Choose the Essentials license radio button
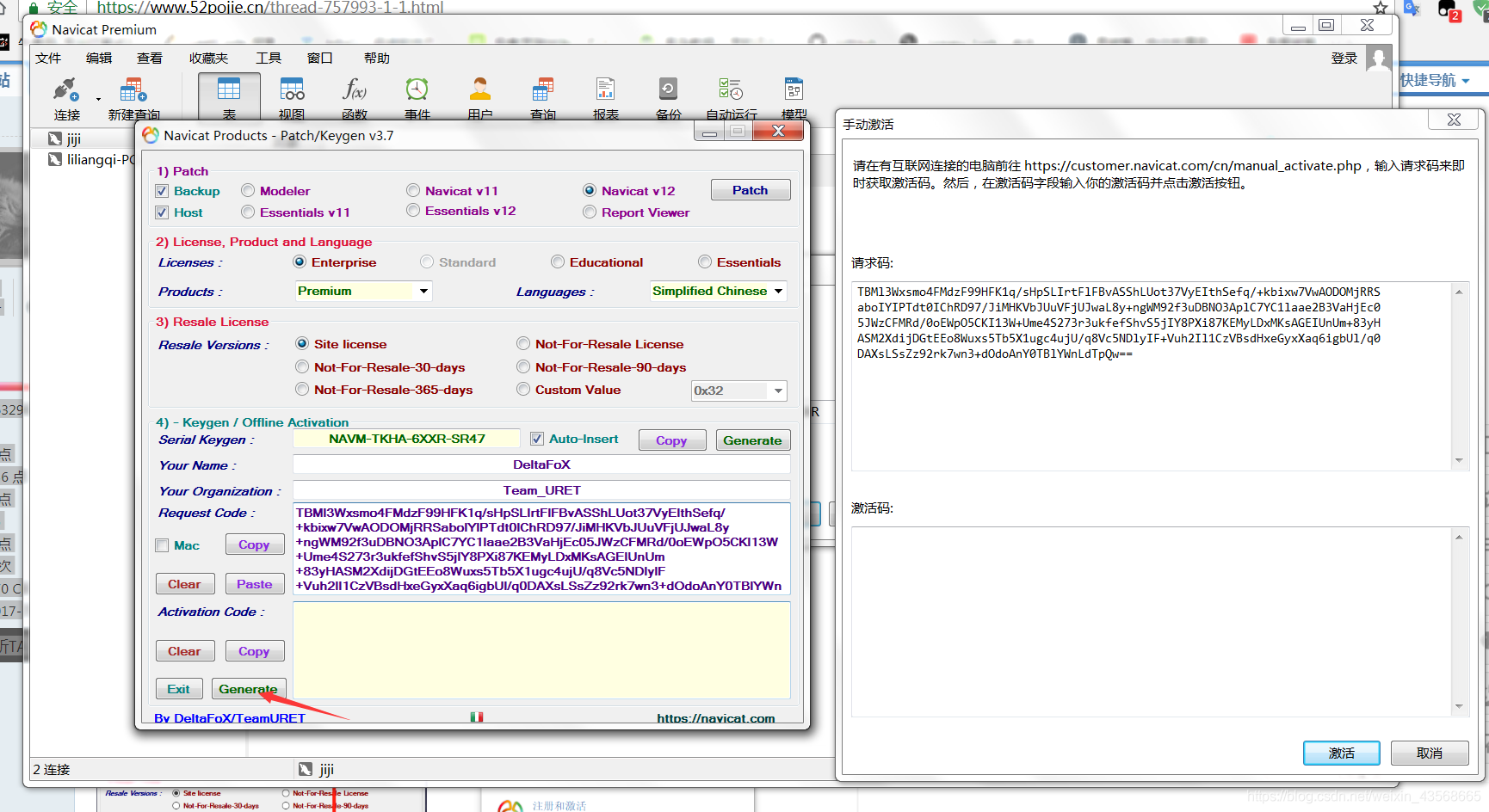This screenshot has width=1489, height=812. (705, 261)
